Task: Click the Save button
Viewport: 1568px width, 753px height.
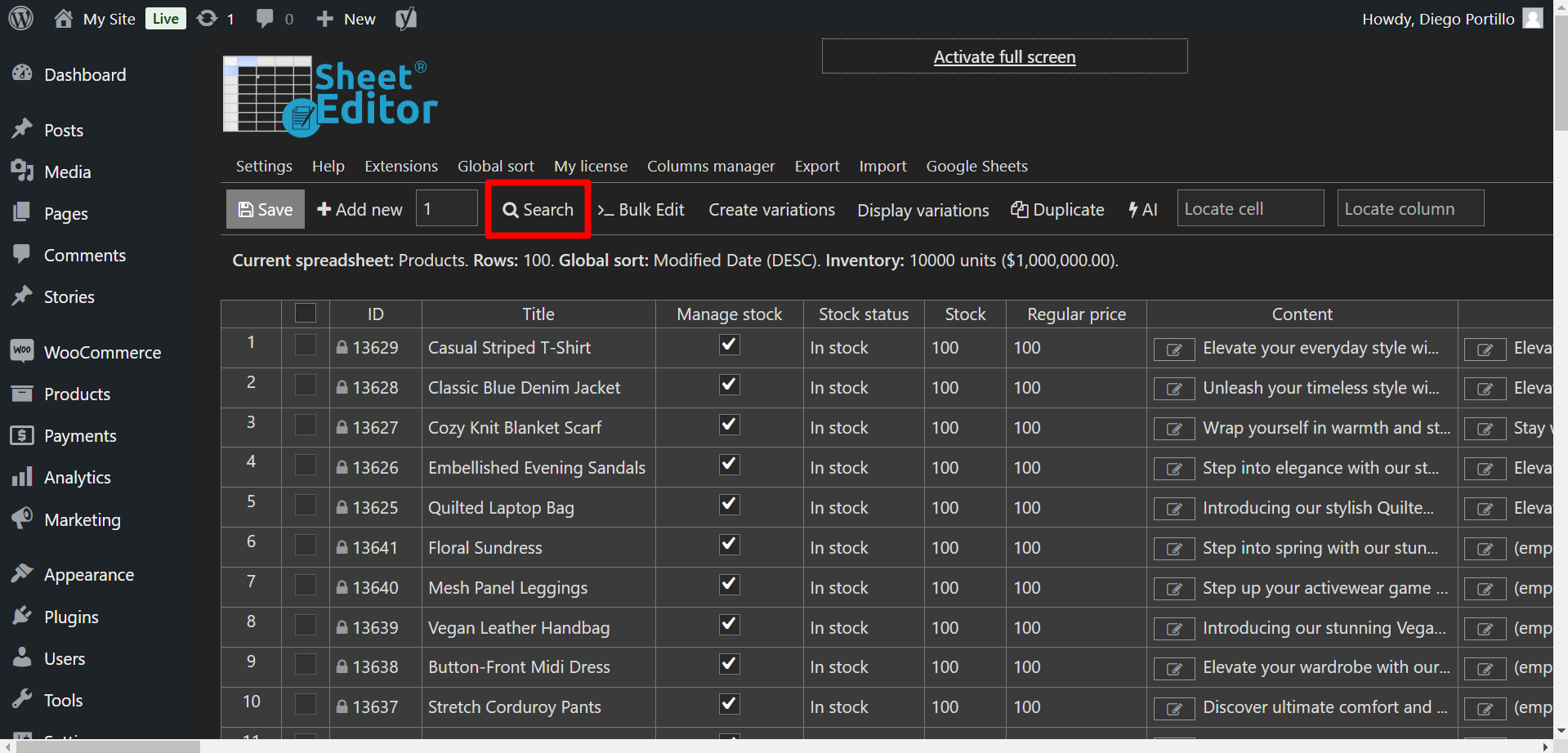Action: tap(266, 210)
